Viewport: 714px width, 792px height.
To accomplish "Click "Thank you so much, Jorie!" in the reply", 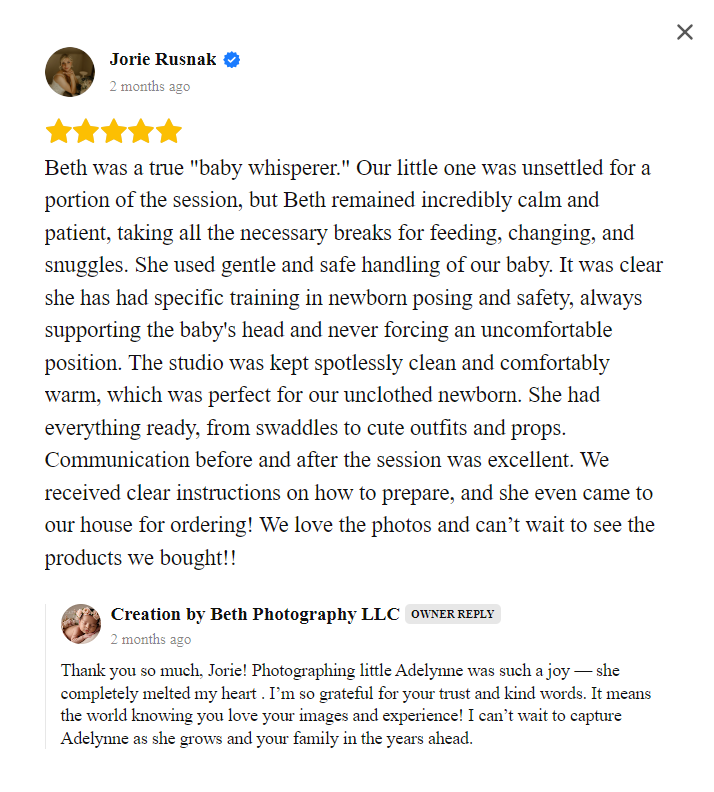I will click(144, 670).
